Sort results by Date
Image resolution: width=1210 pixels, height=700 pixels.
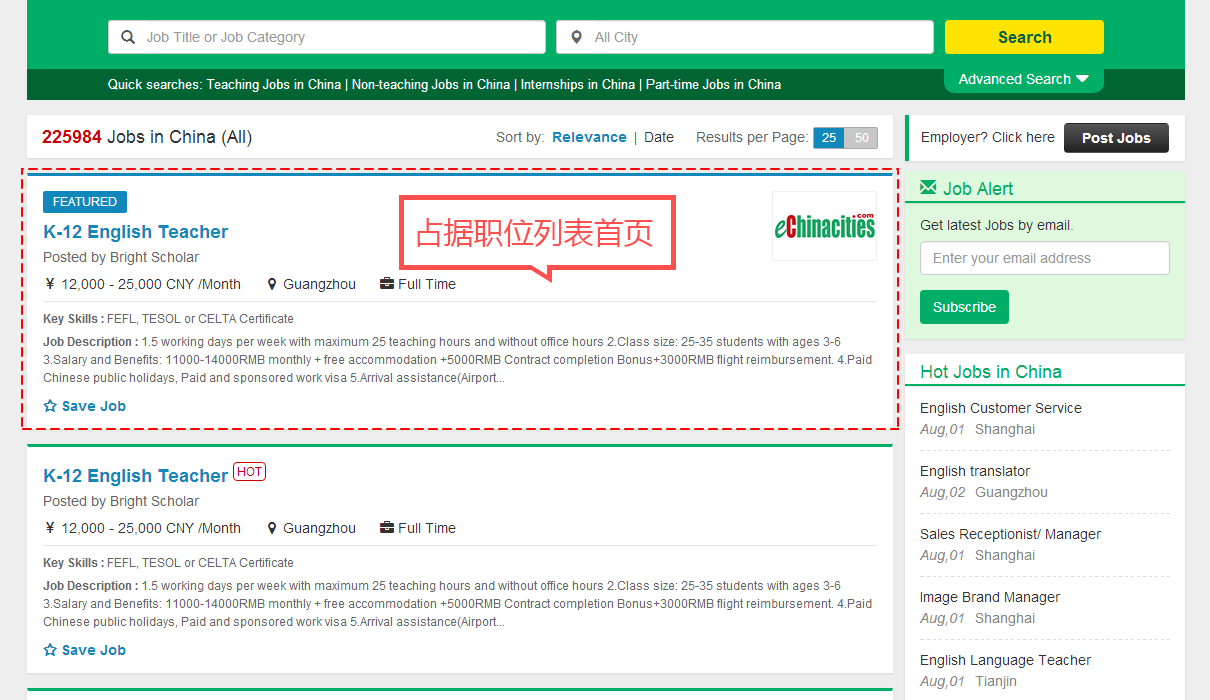pos(658,137)
